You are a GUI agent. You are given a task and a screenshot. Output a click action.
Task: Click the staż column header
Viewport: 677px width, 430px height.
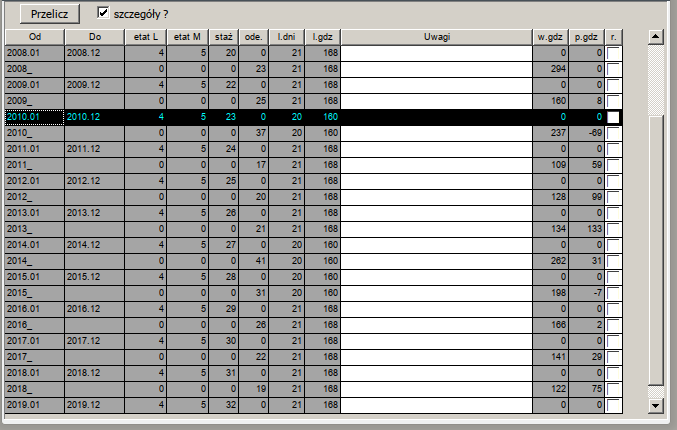(223, 37)
